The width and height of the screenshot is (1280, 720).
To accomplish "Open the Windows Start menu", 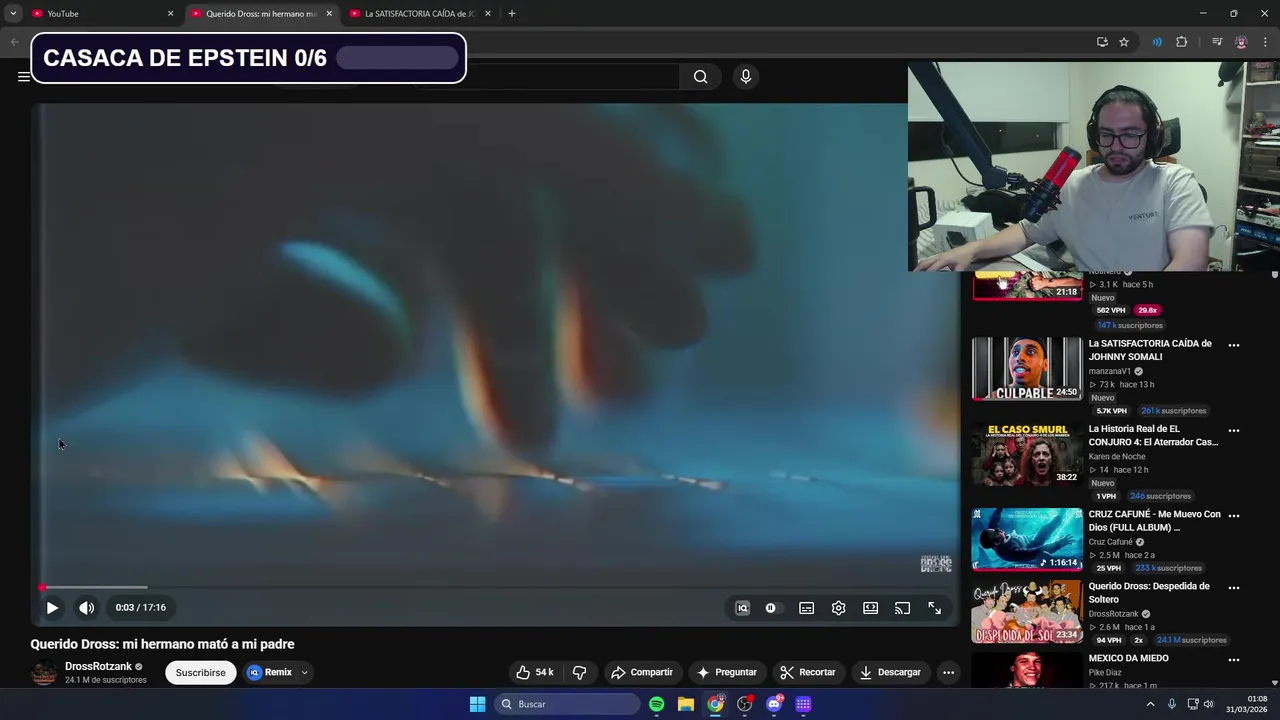I will [477, 704].
